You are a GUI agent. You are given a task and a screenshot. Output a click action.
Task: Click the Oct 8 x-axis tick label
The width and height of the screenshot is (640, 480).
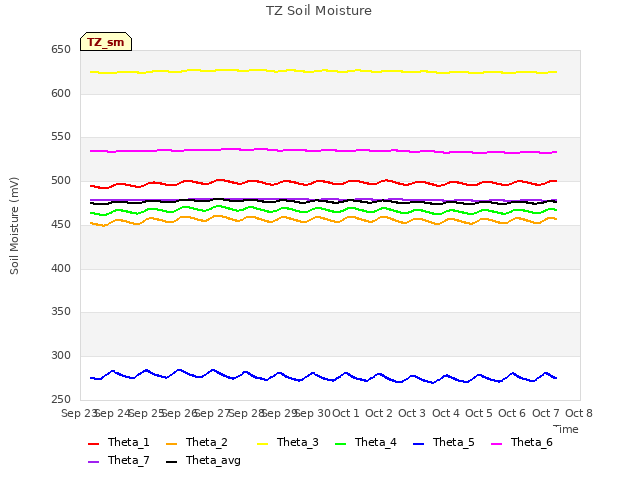[579, 413]
